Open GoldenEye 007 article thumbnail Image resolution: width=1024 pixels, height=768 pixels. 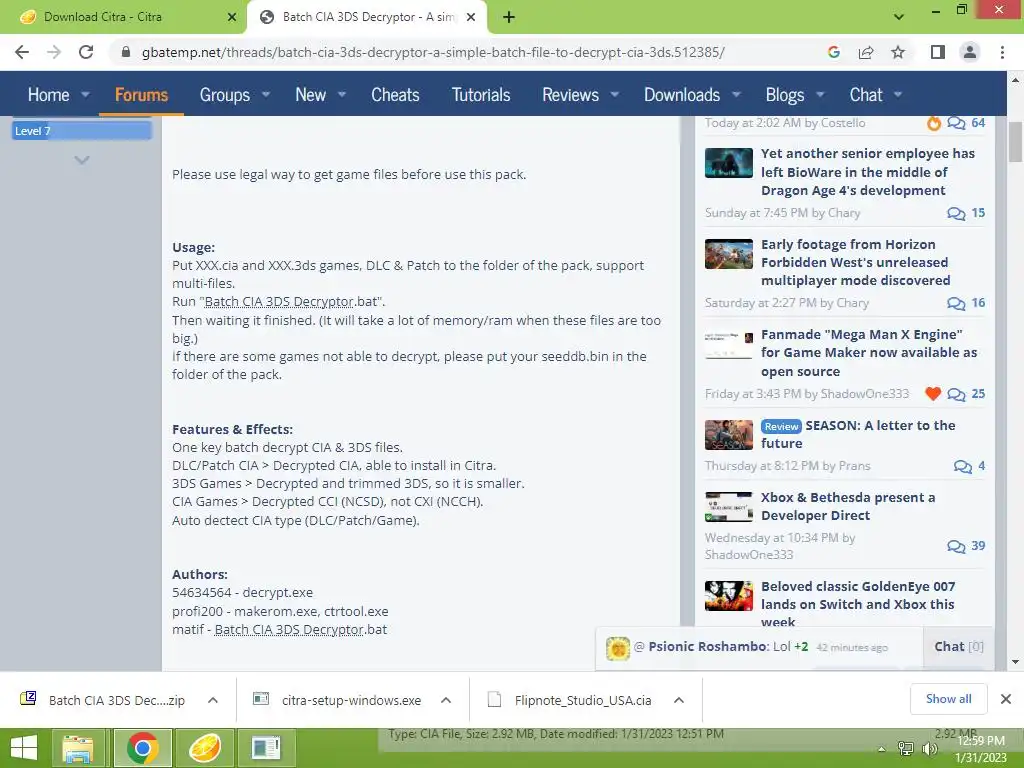point(729,596)
